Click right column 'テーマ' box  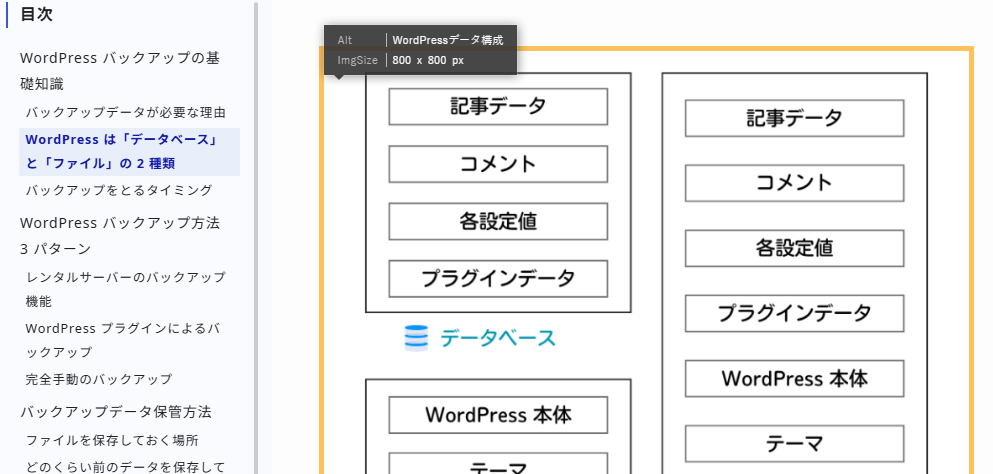pyautogui.click(x=795, y=444)
